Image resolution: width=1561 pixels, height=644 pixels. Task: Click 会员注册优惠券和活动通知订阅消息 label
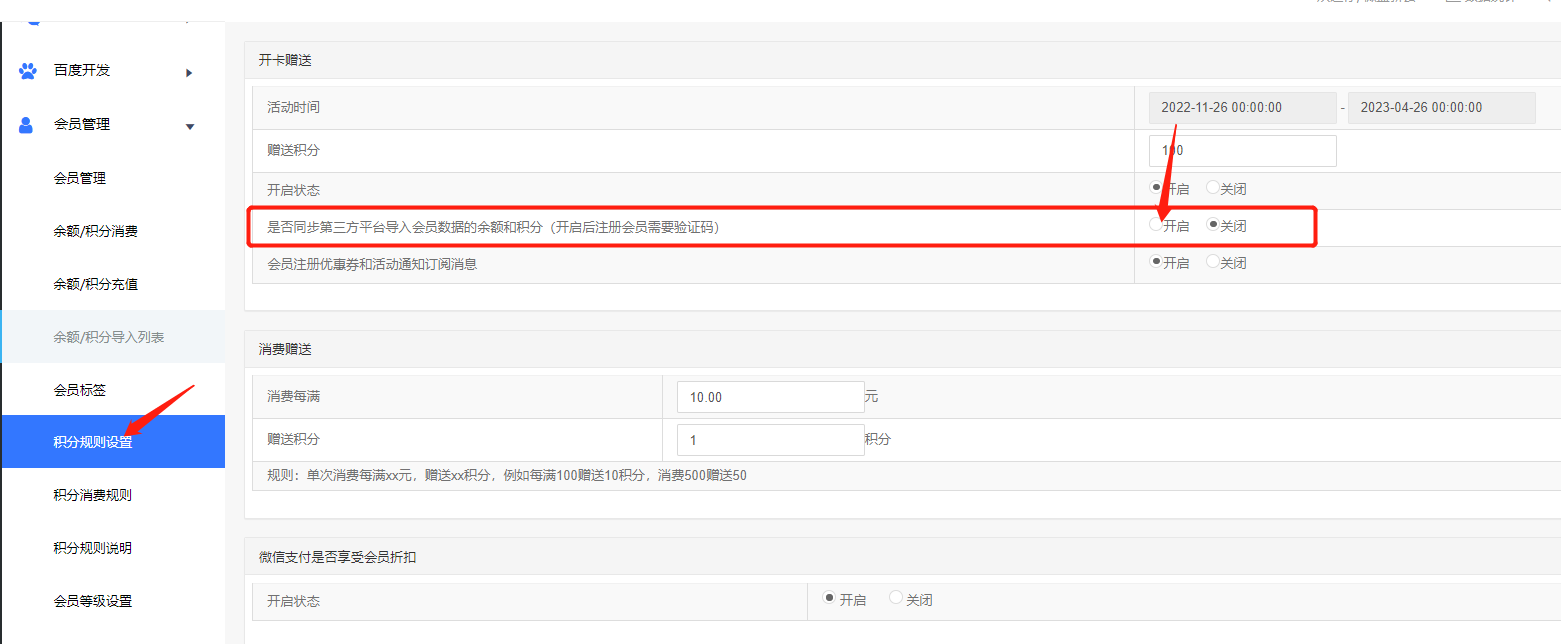tap(372, 265)
